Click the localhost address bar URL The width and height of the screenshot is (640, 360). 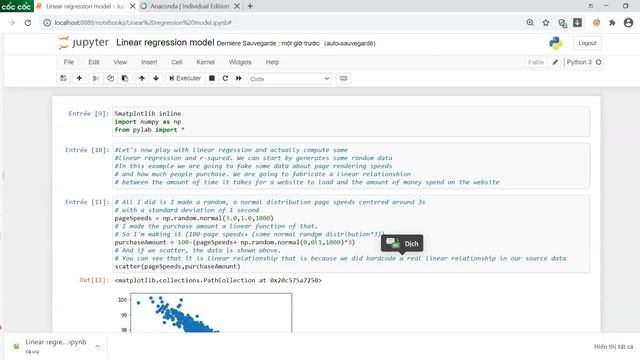tap(143, 23)
